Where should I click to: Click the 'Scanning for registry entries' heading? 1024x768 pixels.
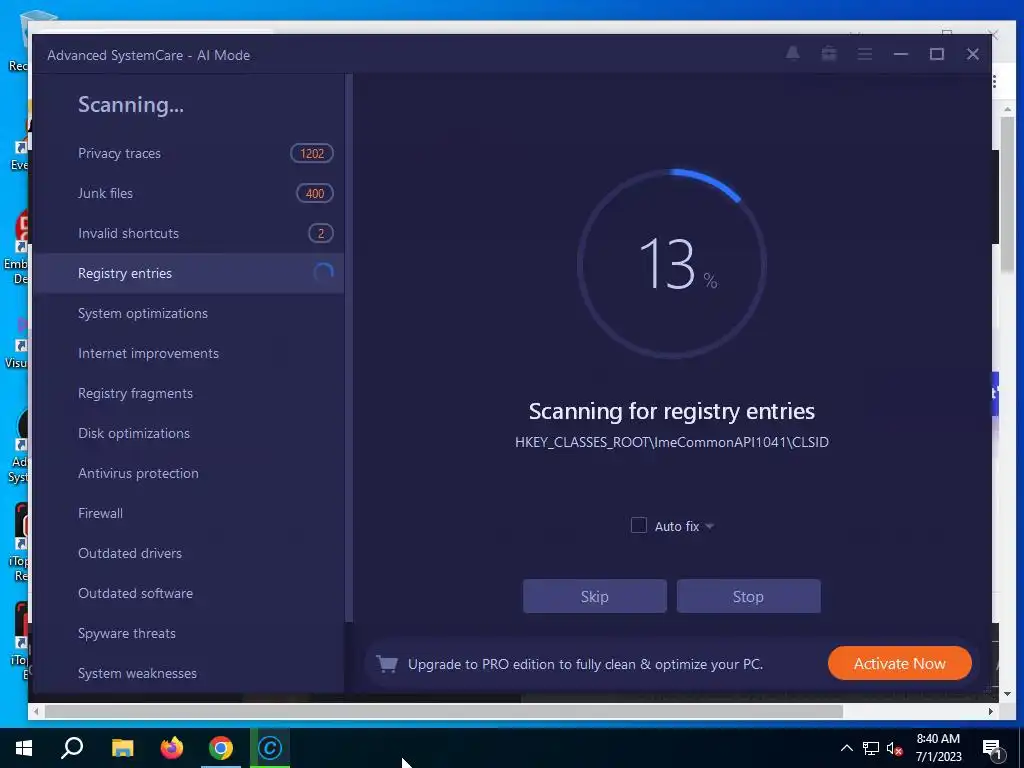click(x=672, y=411)
